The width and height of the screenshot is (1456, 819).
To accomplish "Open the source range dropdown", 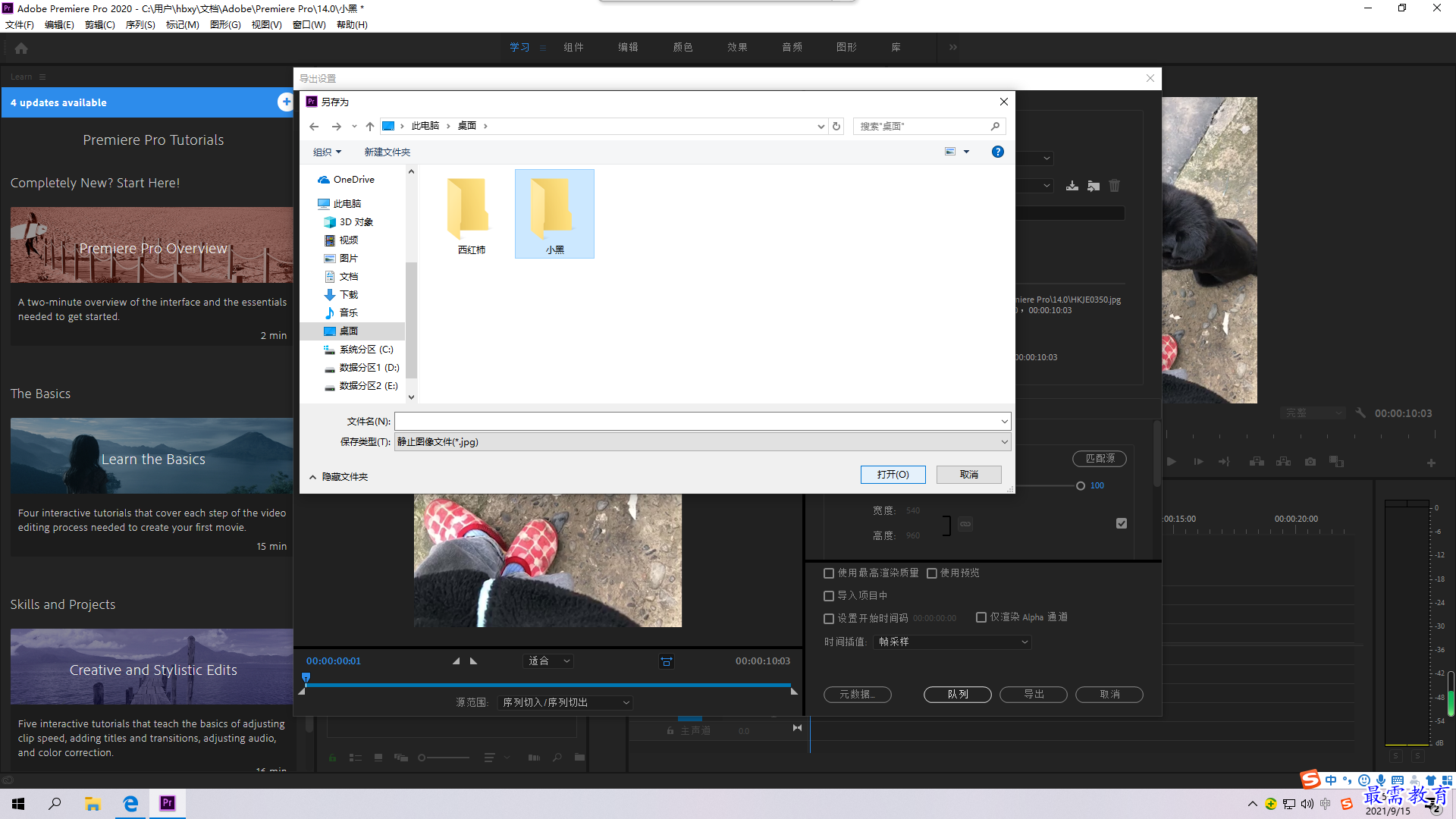I will 565,703.
